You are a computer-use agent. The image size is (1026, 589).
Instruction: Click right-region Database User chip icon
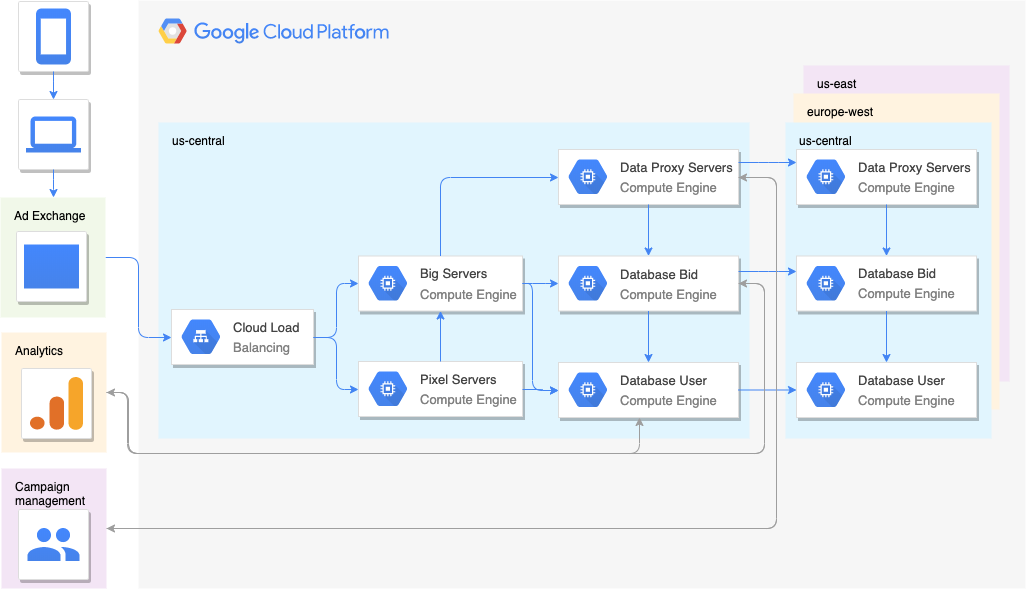pos(826,389)
